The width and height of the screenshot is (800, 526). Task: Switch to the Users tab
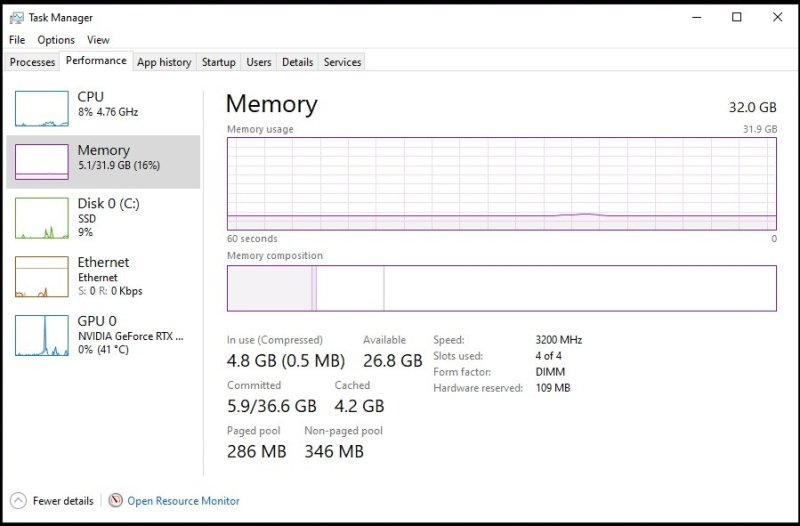258,62
